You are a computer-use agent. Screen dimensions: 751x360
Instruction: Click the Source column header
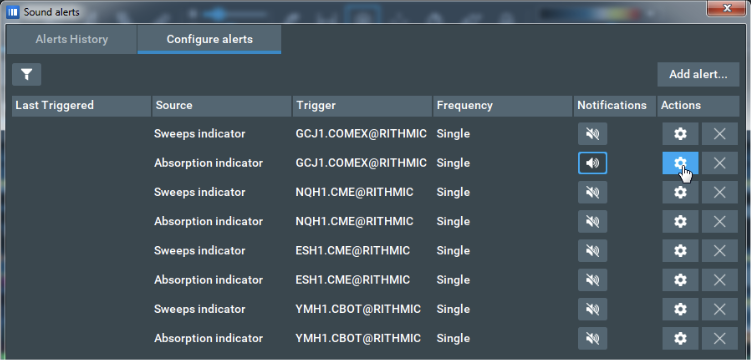tap(222, 105)
